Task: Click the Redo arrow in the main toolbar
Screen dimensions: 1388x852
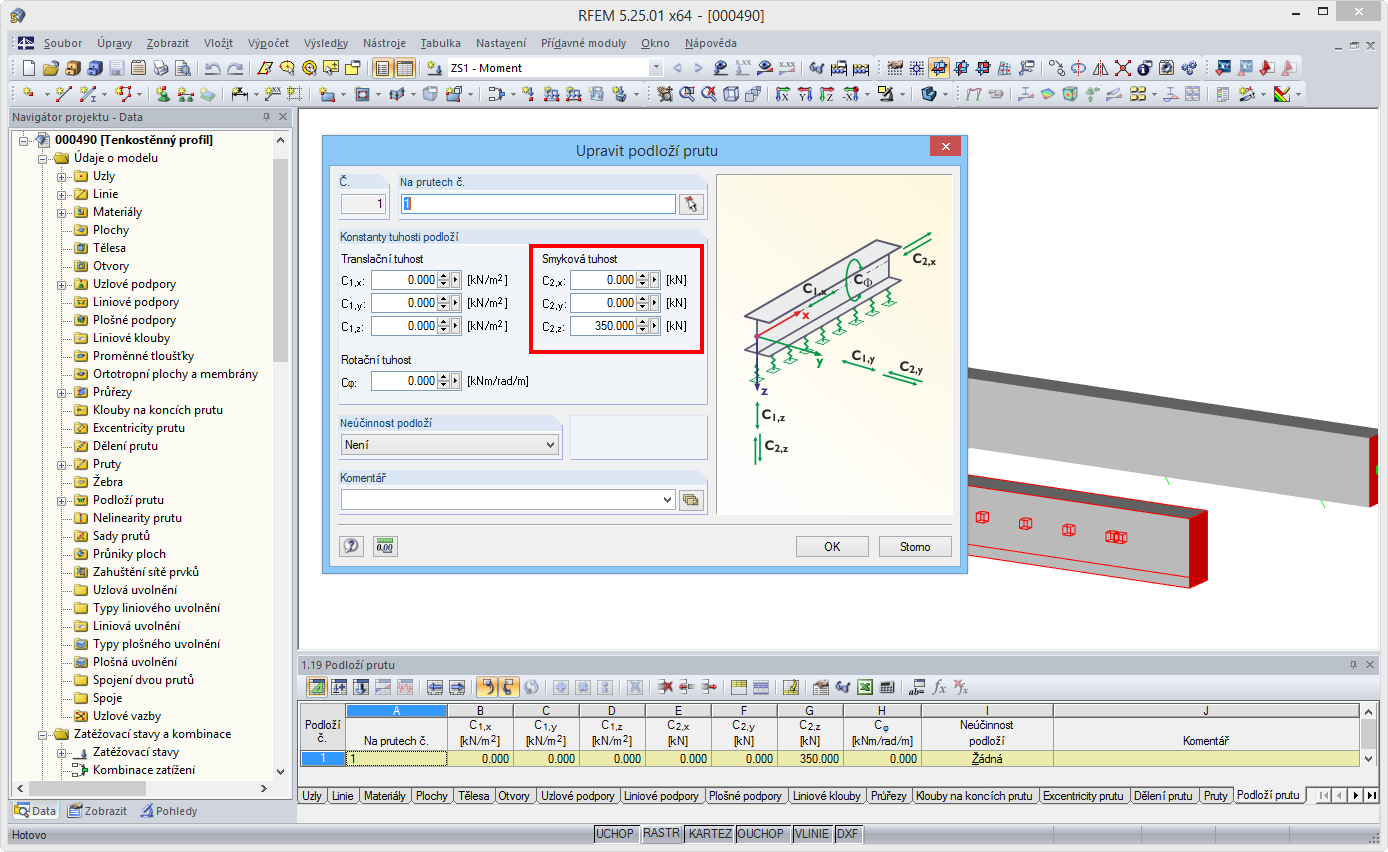Action: 235,68
